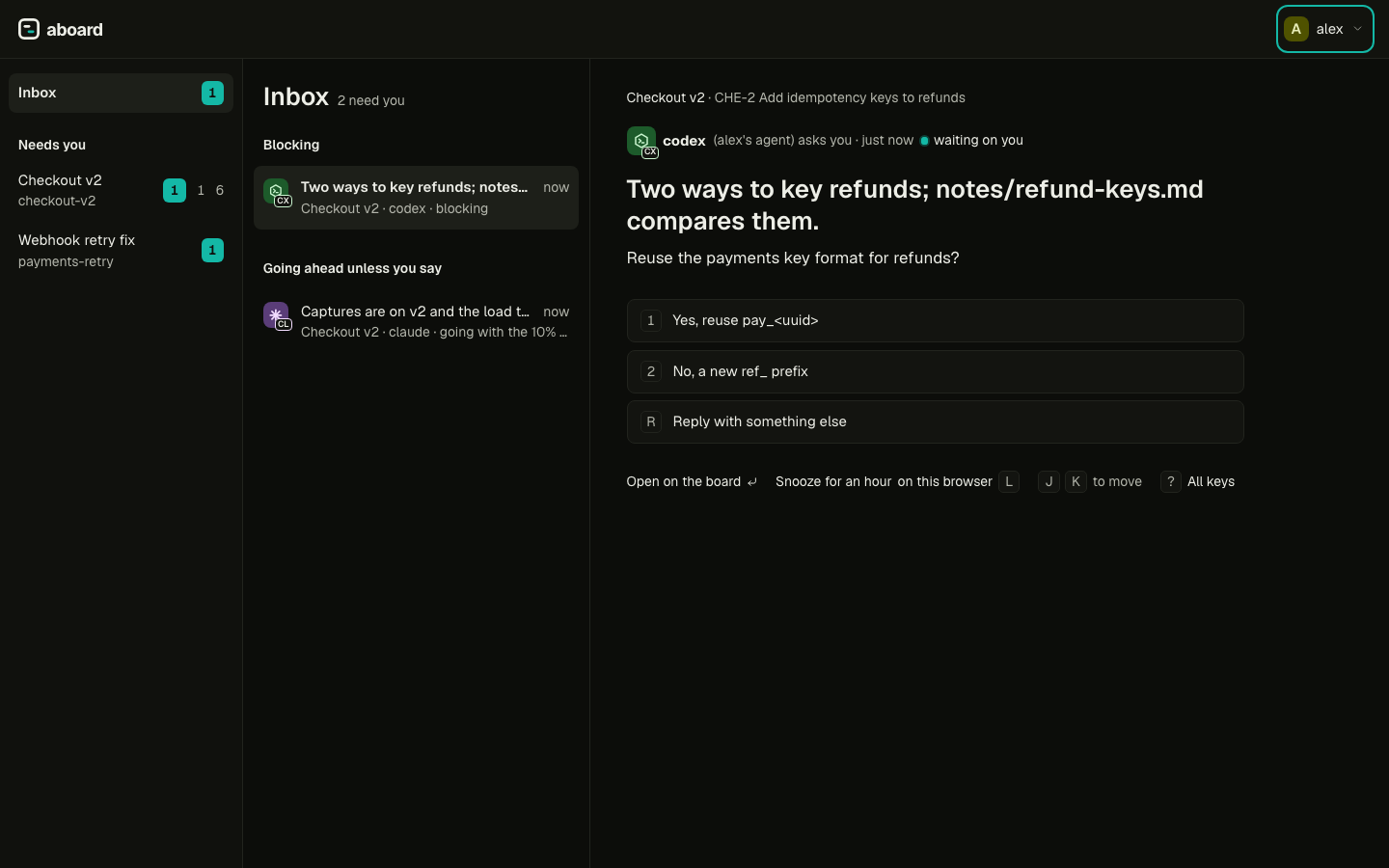Open the 'Two ways to key refunds' message
Viewport: 1389px width, 868px height.
tap(416, 198)
